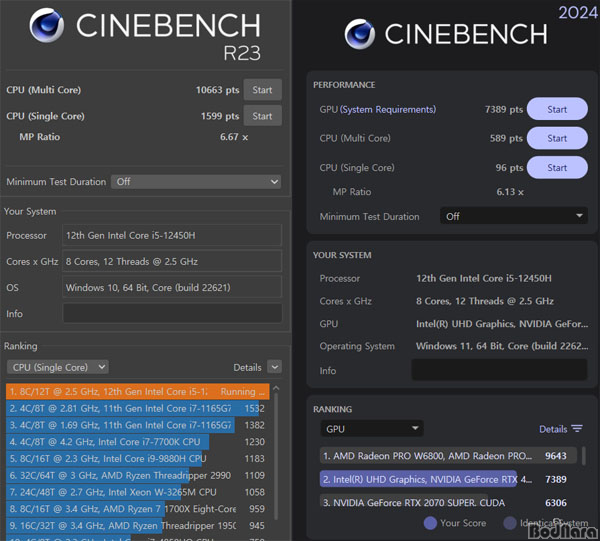Start the Cinebench 2024 GPU test
Image resolution: width=600 pixels, height=541 pixels.
pyautogui.click(x=557, y=109)
